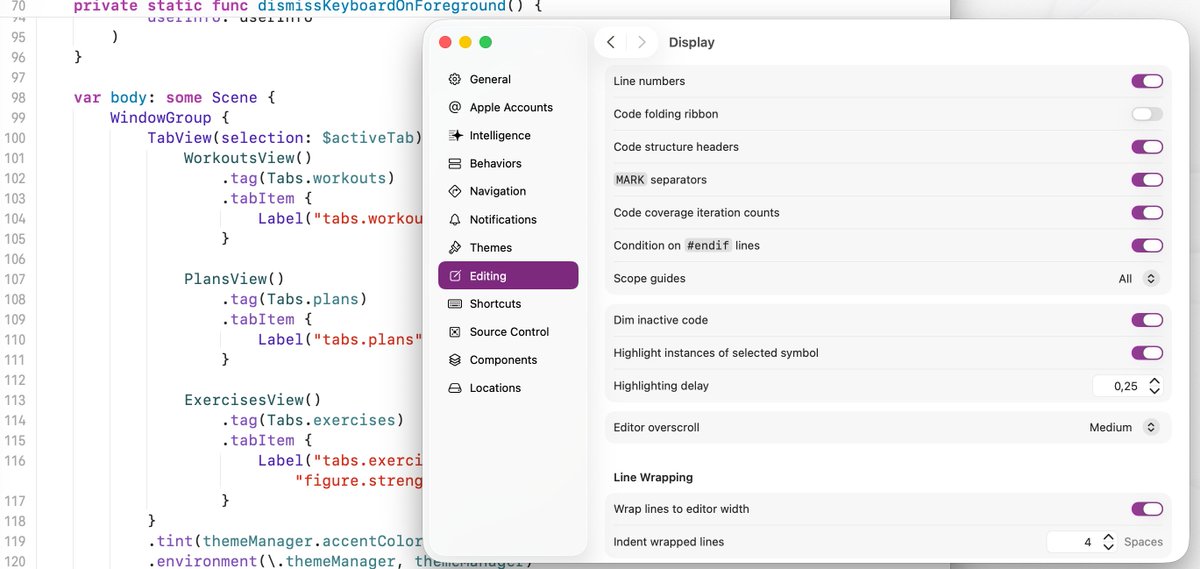Image resolution: width=1200 pixels, height=569 pixels.
Task: Click the Highlighting delay stepper arrows
Action: [1154, 386]
